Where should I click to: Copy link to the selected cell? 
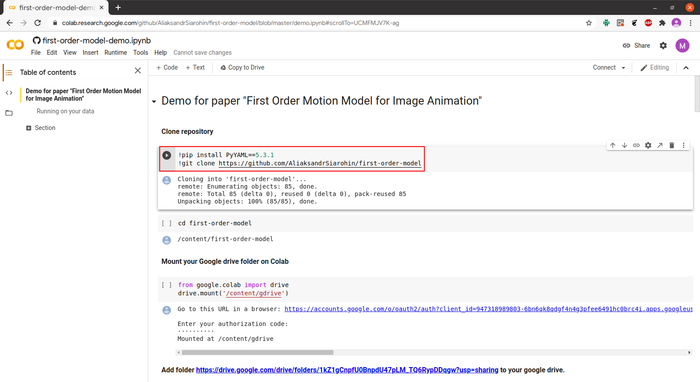[x=636, y=145]
